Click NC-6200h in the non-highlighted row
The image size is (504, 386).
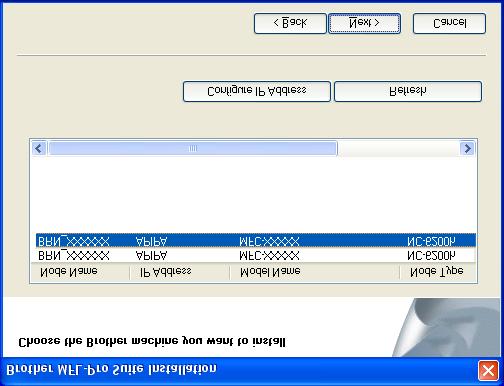coord(431,256)
